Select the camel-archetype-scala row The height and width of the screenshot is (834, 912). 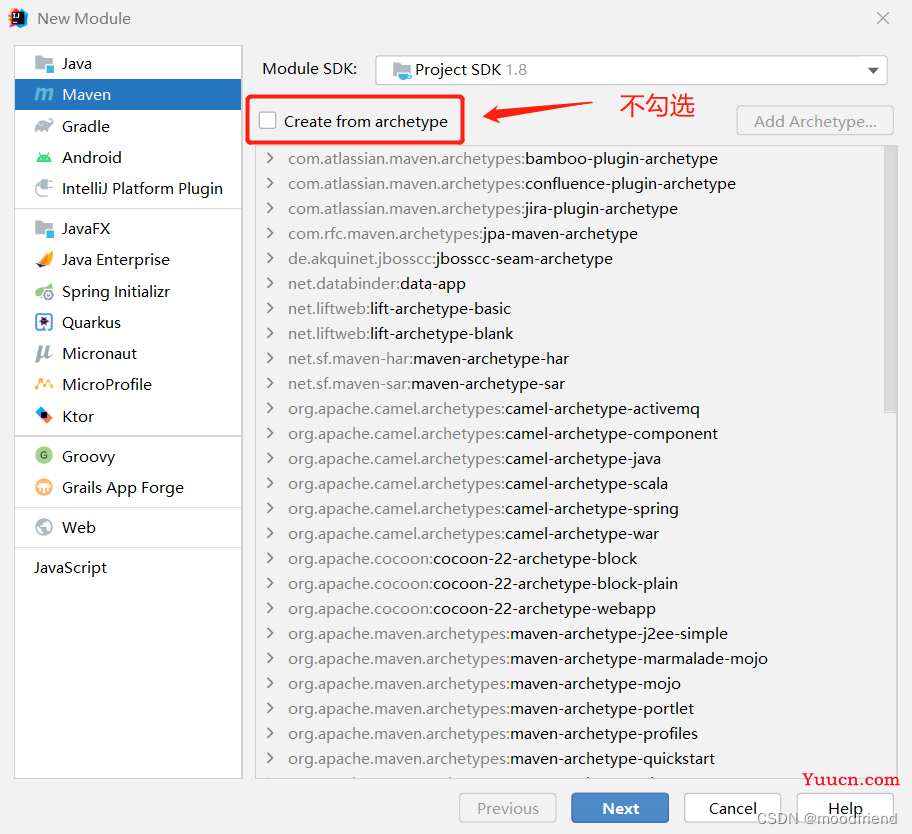pyautogui.click(x=570, y=483)
